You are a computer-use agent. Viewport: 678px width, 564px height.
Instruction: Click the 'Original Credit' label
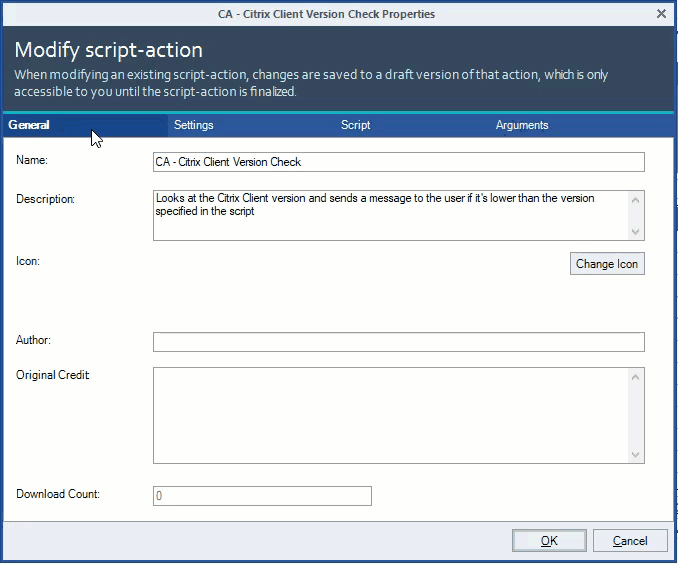click(52, 375)
